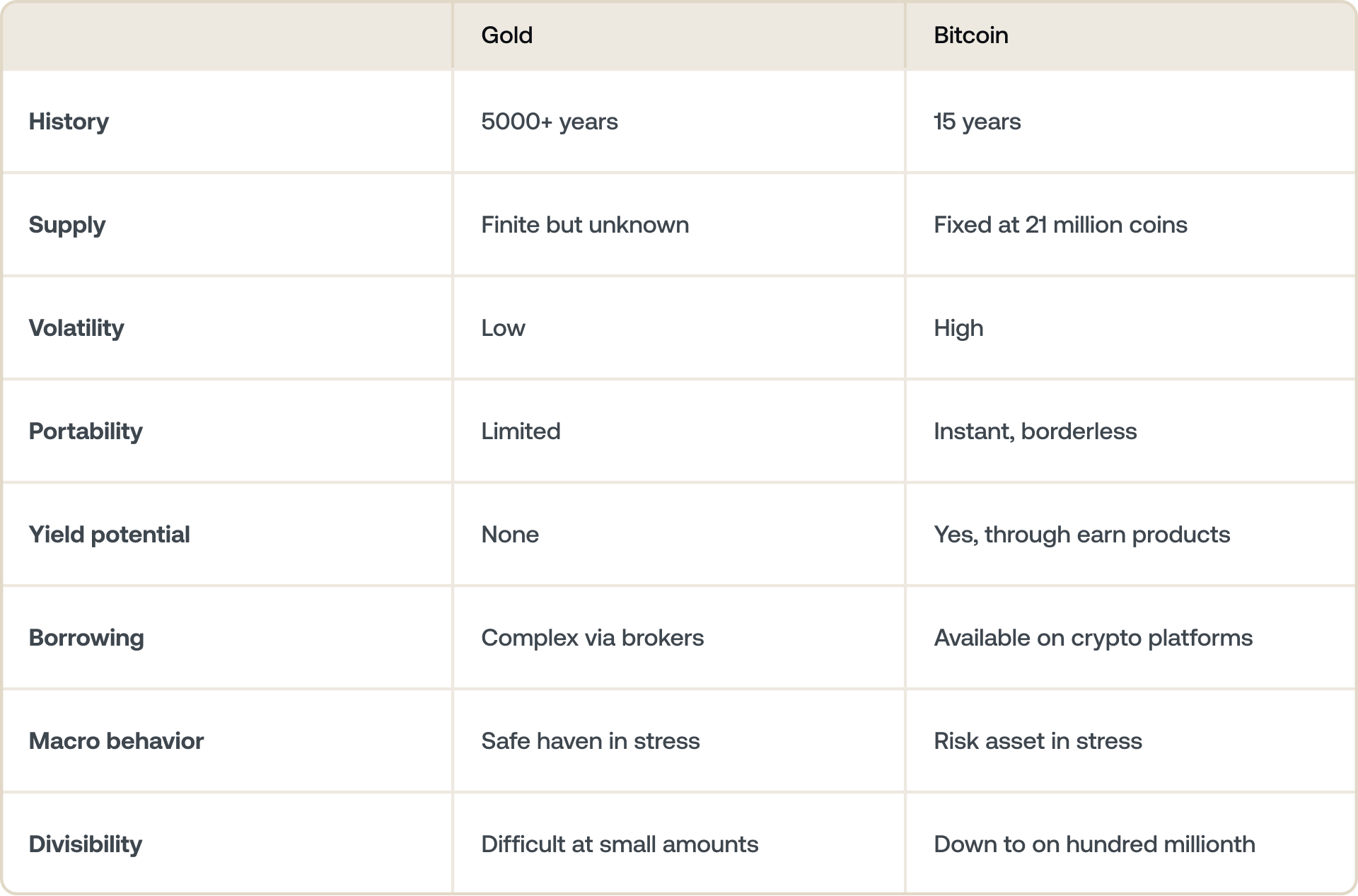Screen dimensions: 1358x896
Task: Select the "15 years" cell
Action: coord(977,122)
